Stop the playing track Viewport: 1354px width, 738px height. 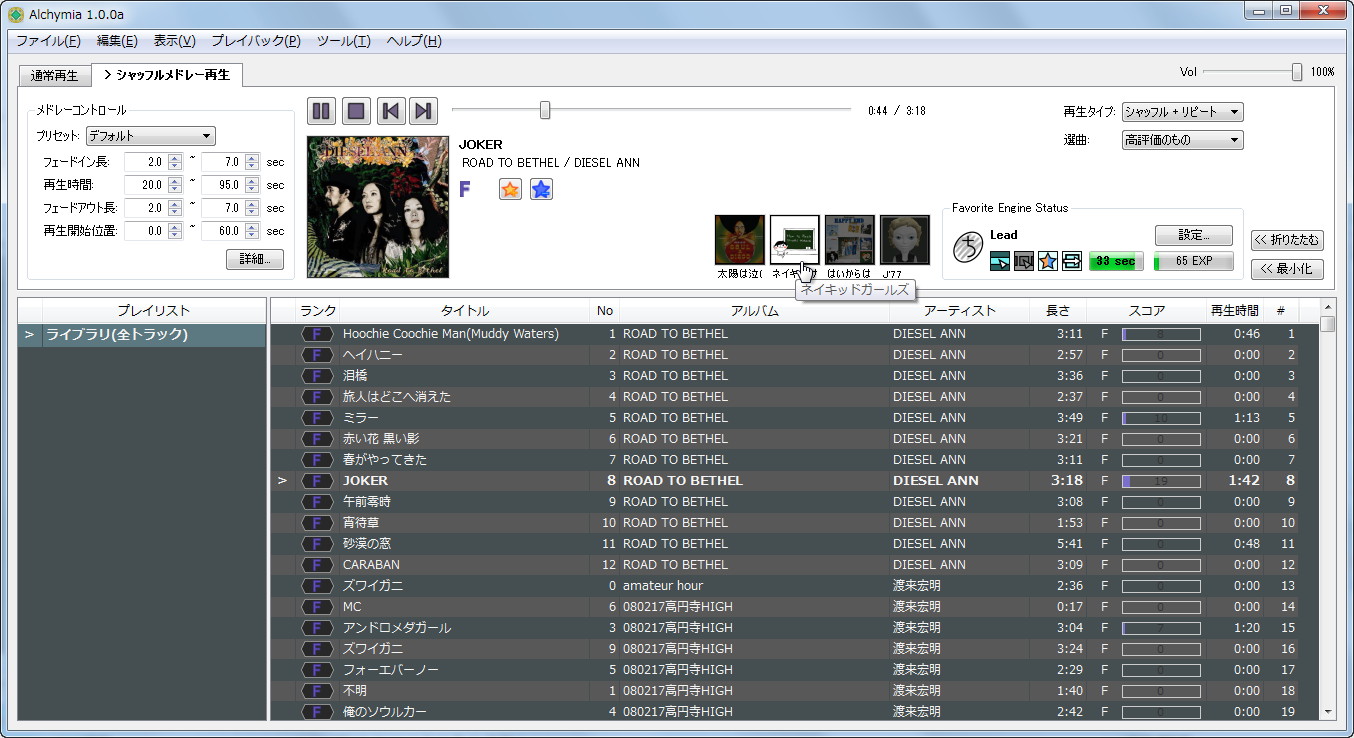(355, 111)
